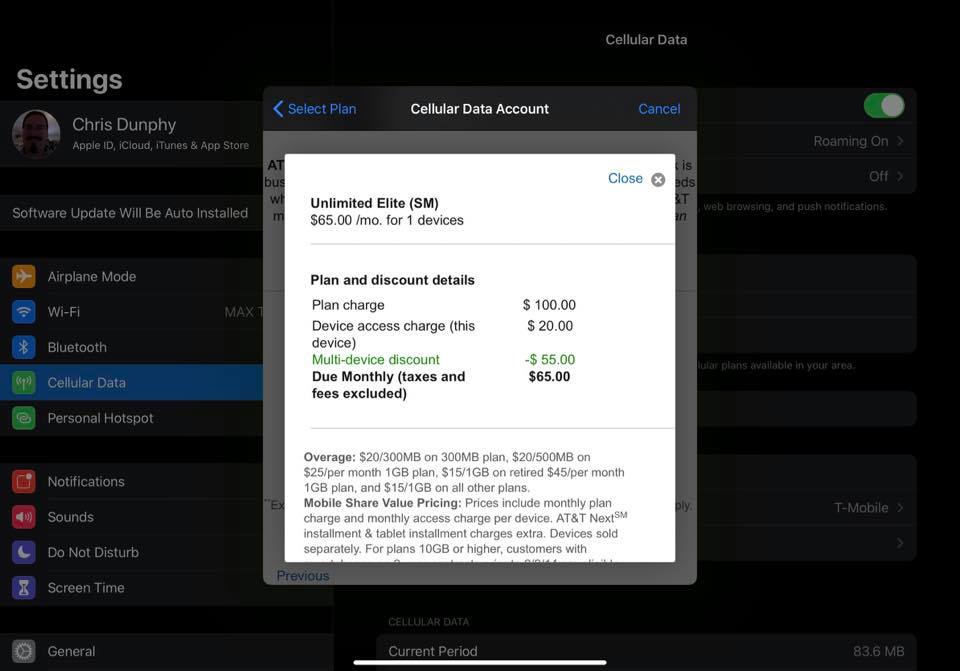This screenshot has height=671, width=960.
Task: Toggle the Cellular Data switch off
Action: tap(883, 106)
